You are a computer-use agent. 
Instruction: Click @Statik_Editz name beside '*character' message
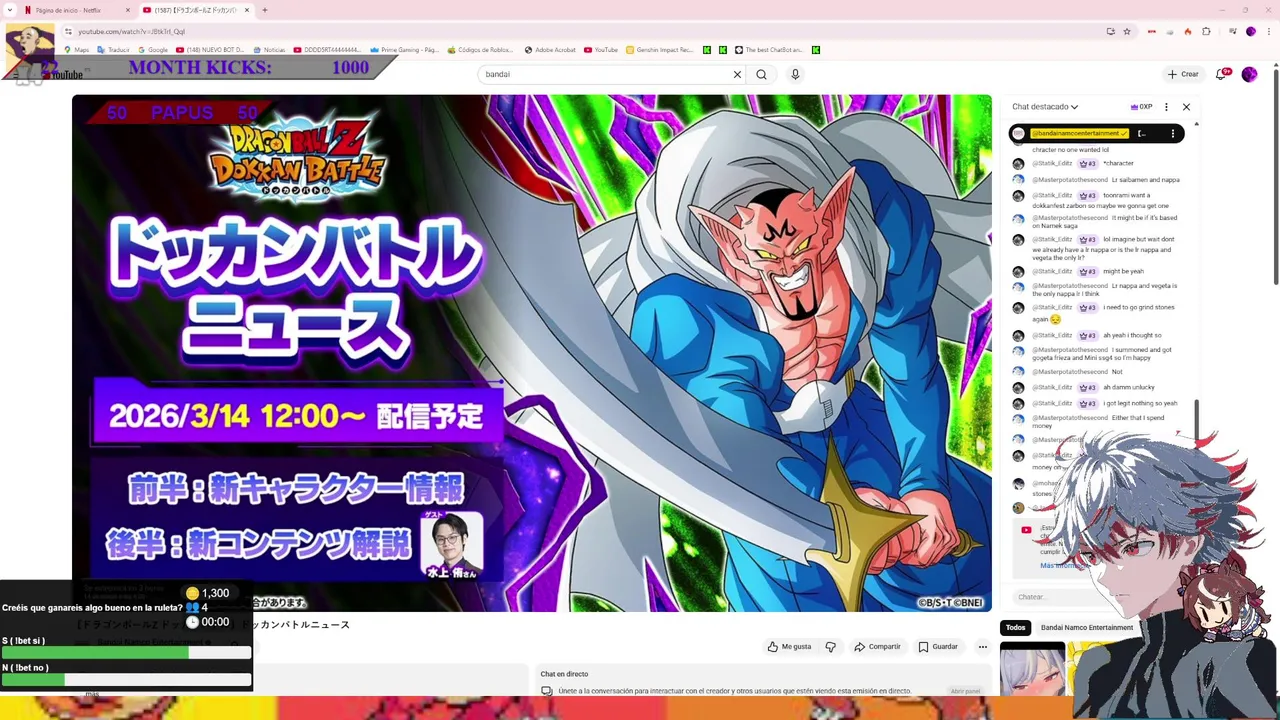(1052, 163)
